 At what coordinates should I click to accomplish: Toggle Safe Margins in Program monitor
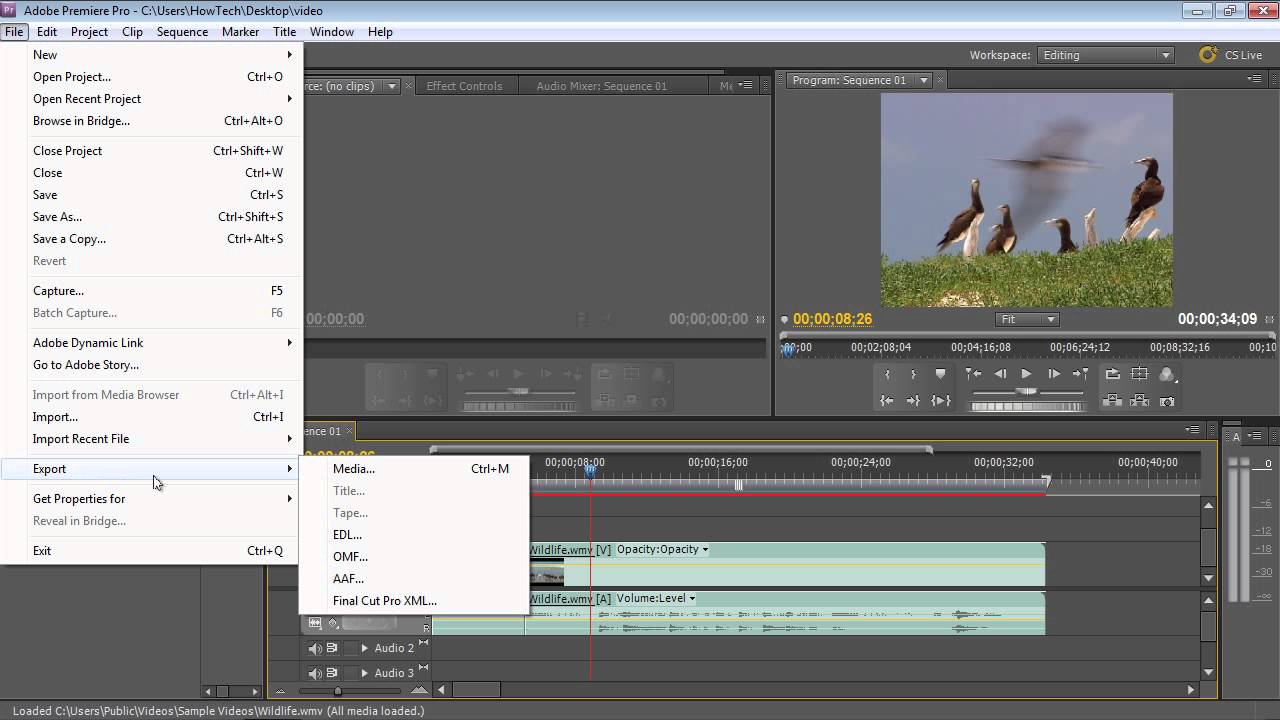point(1139,374)
